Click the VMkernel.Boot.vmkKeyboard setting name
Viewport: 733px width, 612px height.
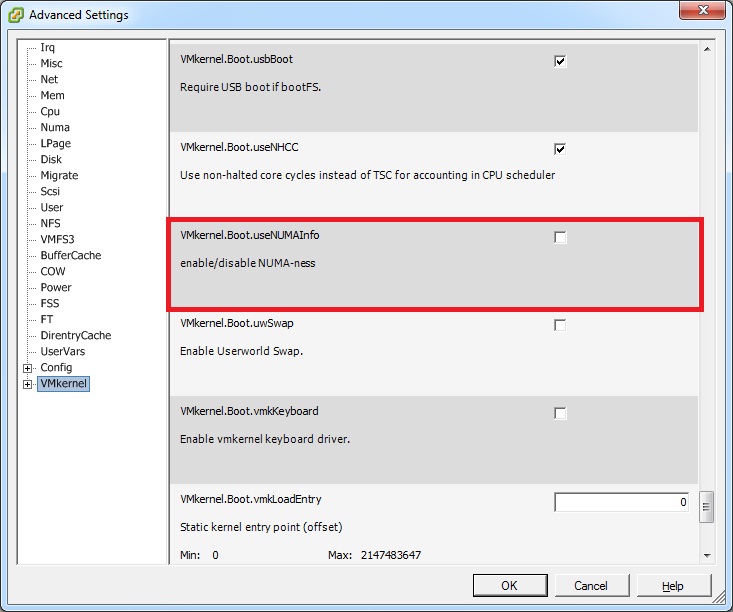(249, 411)
